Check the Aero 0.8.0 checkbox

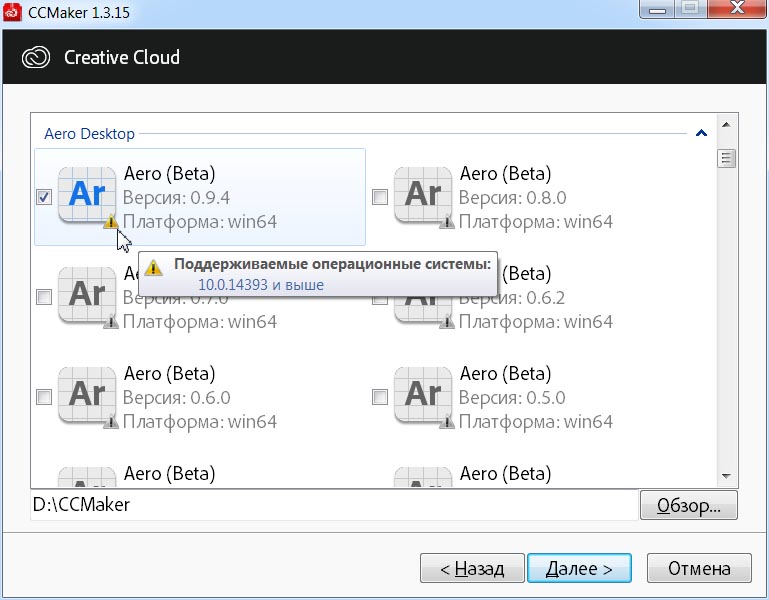[x=380, y=197]
